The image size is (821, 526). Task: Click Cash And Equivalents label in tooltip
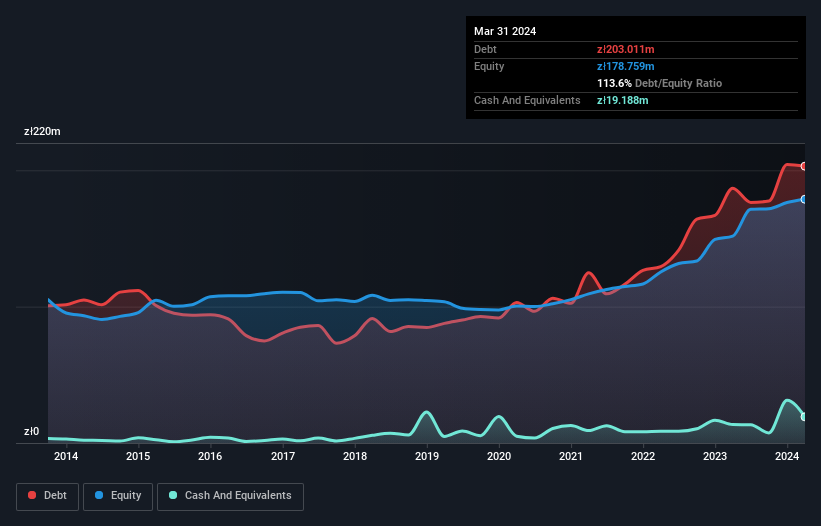point(527,100)
